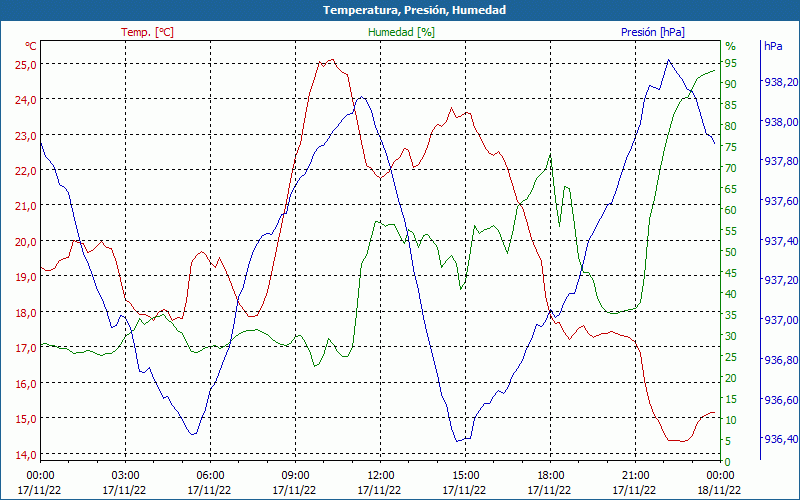Click the "937,40" pressure axis tick
800x500 pixels.
(x=780, y=240)
